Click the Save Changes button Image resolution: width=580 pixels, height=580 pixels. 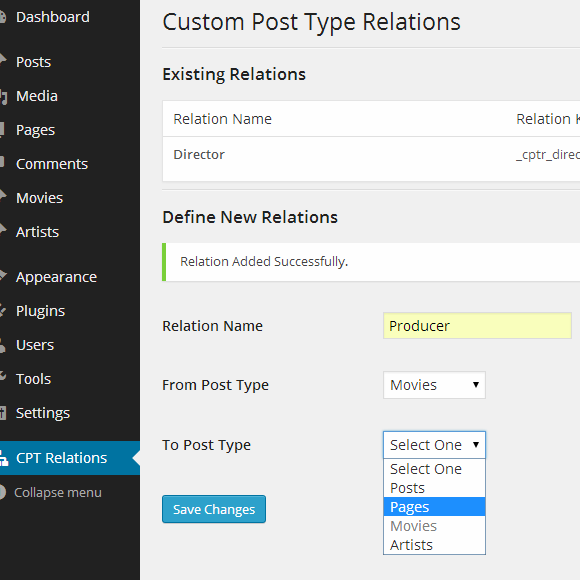click(x=214, y=509)
